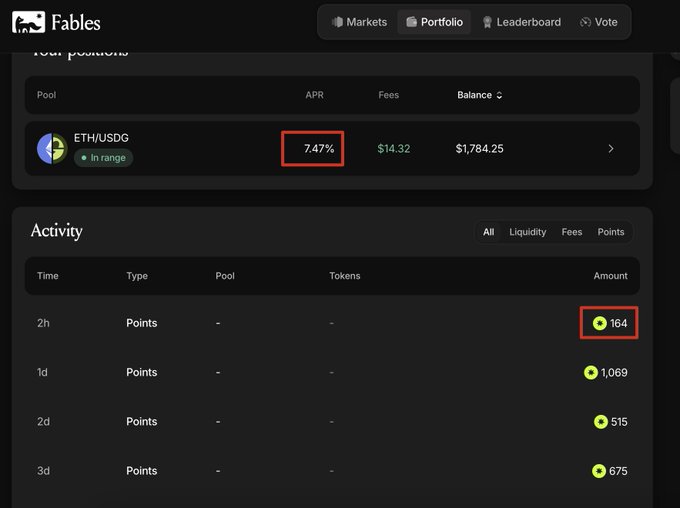
Task: Sort positions by Balance column
Action: [480, 95]
